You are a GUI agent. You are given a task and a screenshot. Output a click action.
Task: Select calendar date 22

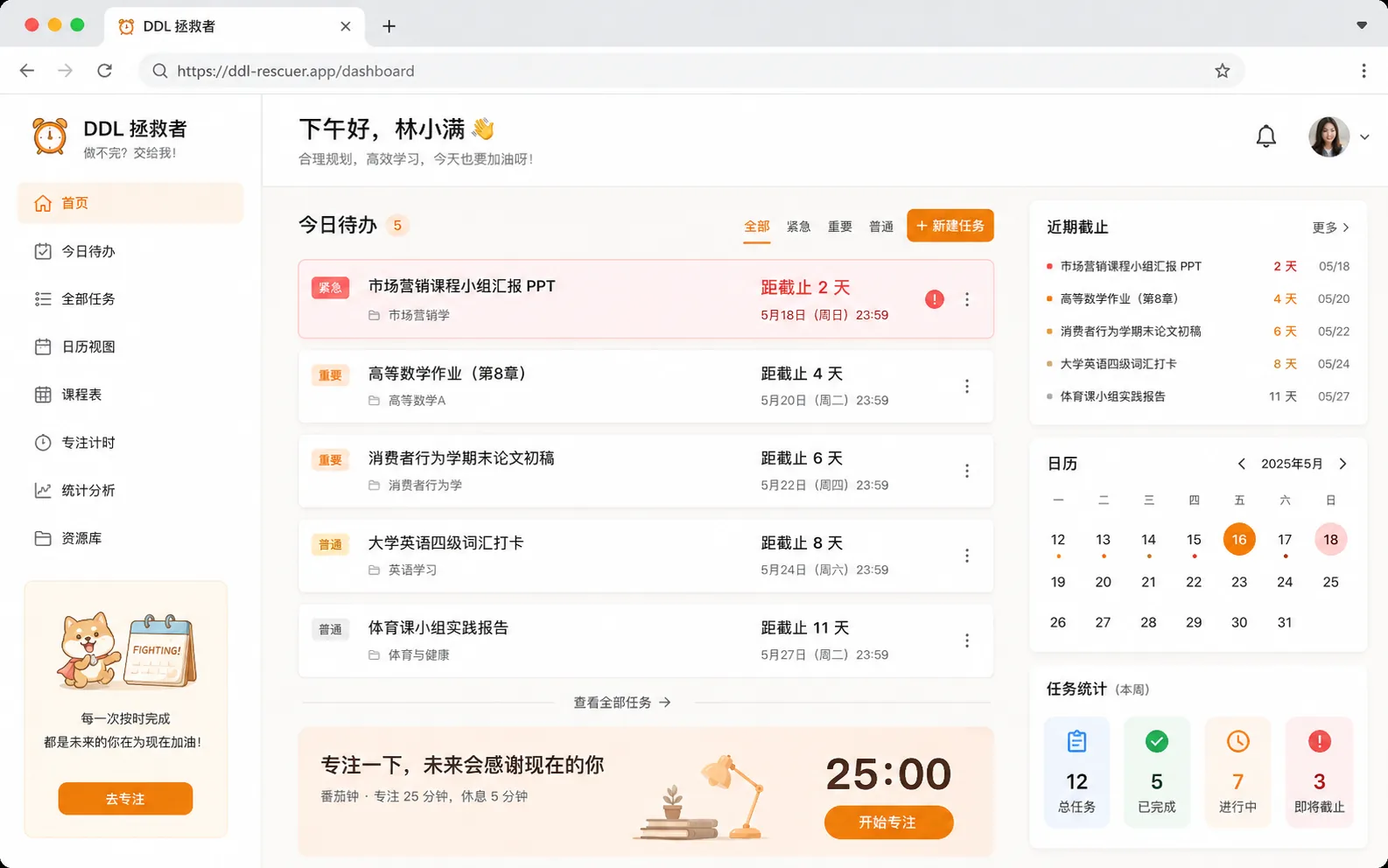pos(1194,582)
